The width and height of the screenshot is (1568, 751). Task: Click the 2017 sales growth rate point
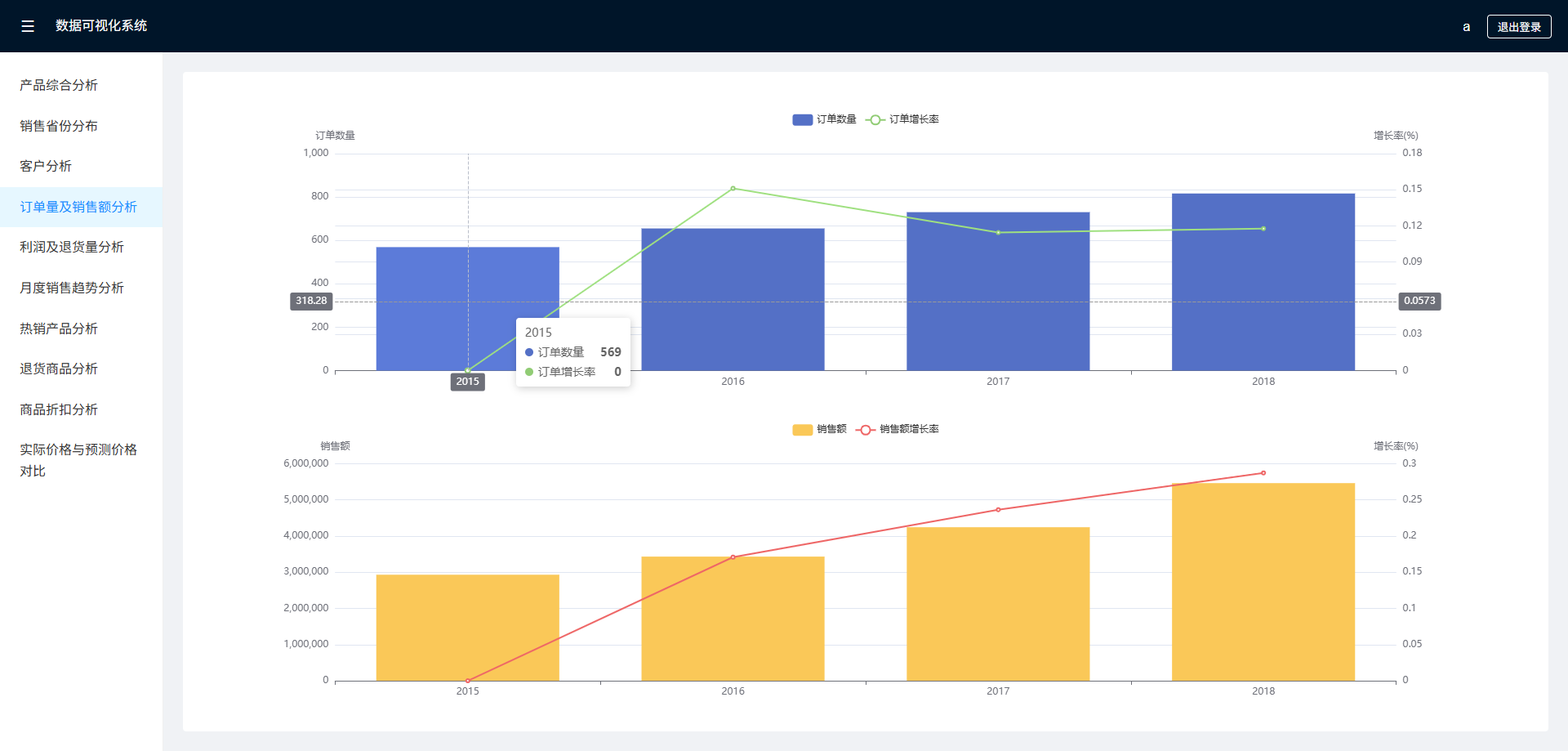[998, 510]
